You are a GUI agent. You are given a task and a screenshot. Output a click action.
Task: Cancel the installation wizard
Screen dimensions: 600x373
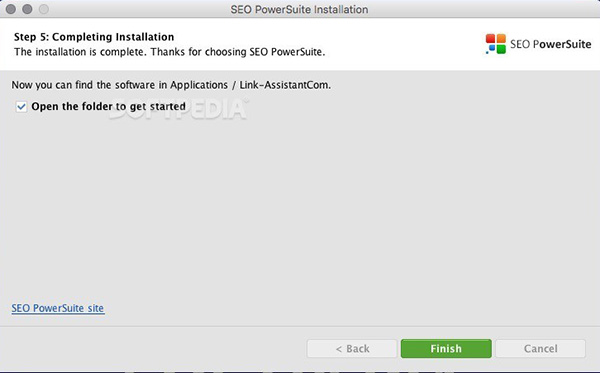[x=540, y=349]
